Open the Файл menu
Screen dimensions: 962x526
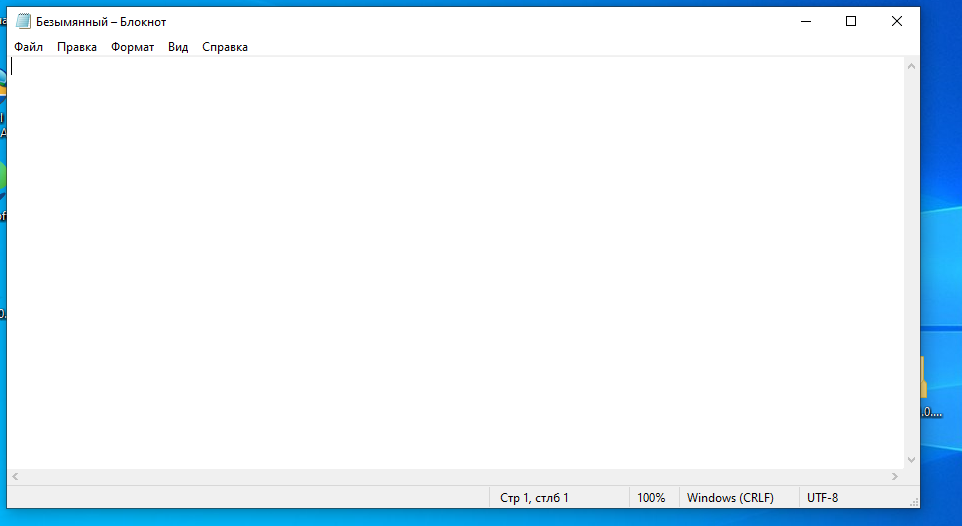[28, 47]
